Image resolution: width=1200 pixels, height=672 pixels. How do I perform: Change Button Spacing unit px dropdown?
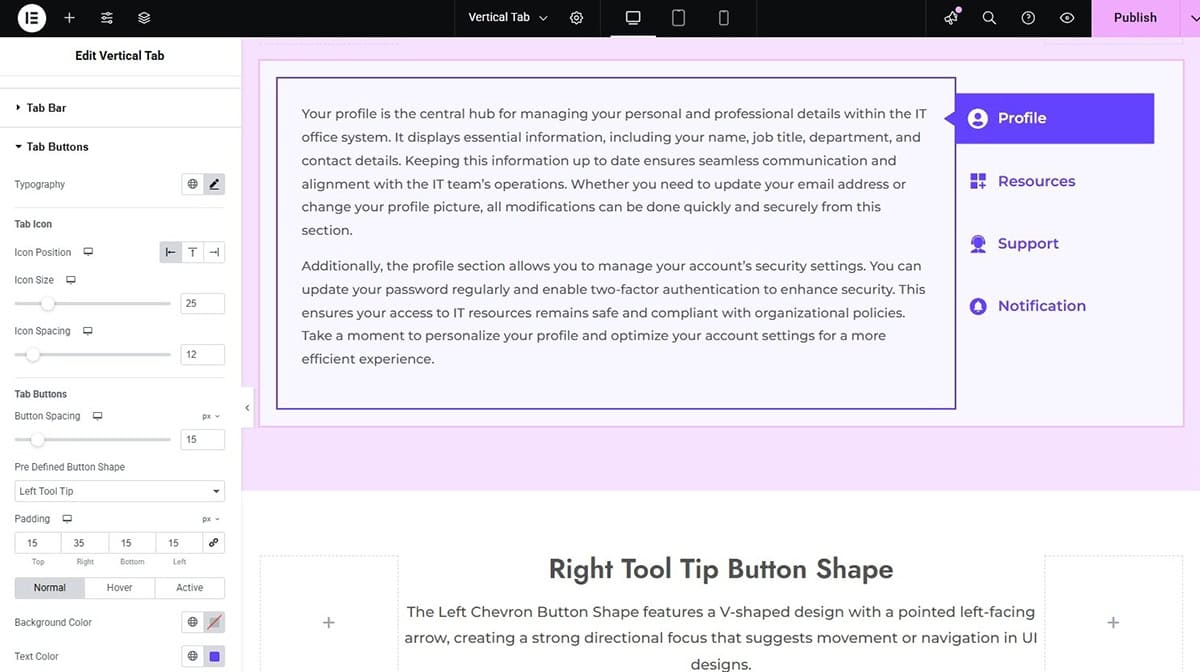[x=210, y=416]
